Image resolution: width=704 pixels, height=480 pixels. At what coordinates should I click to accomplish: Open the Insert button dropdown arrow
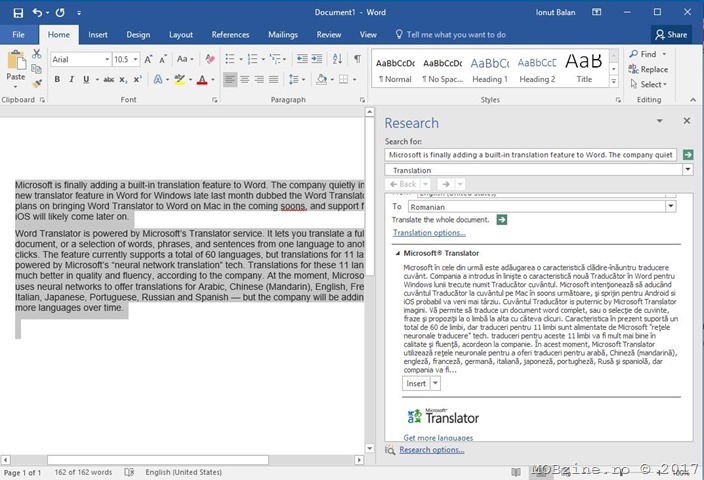435,383
